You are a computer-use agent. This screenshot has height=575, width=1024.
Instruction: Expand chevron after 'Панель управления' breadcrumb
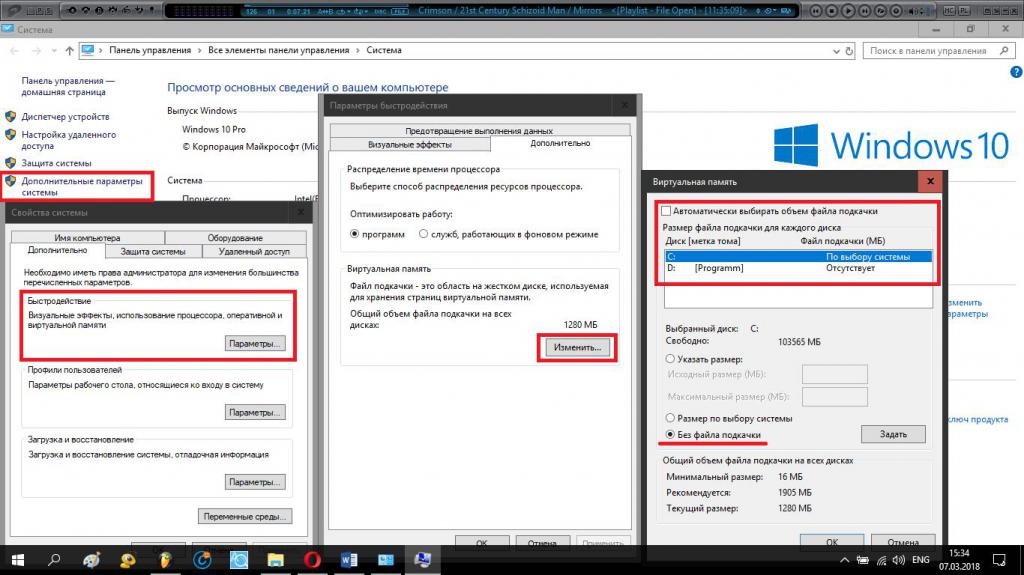[200, 50]
